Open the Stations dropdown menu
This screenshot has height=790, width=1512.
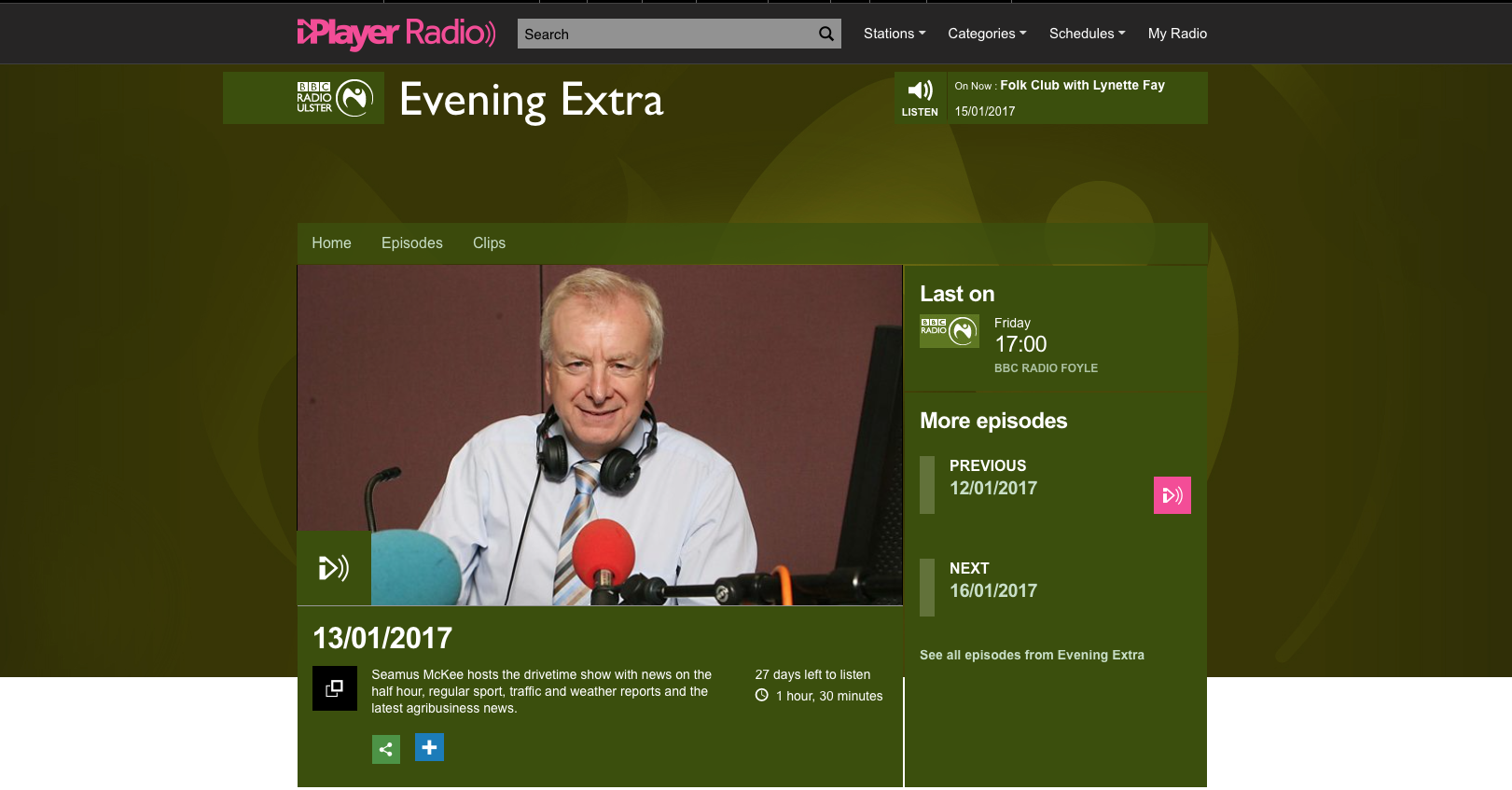[895, 34]
